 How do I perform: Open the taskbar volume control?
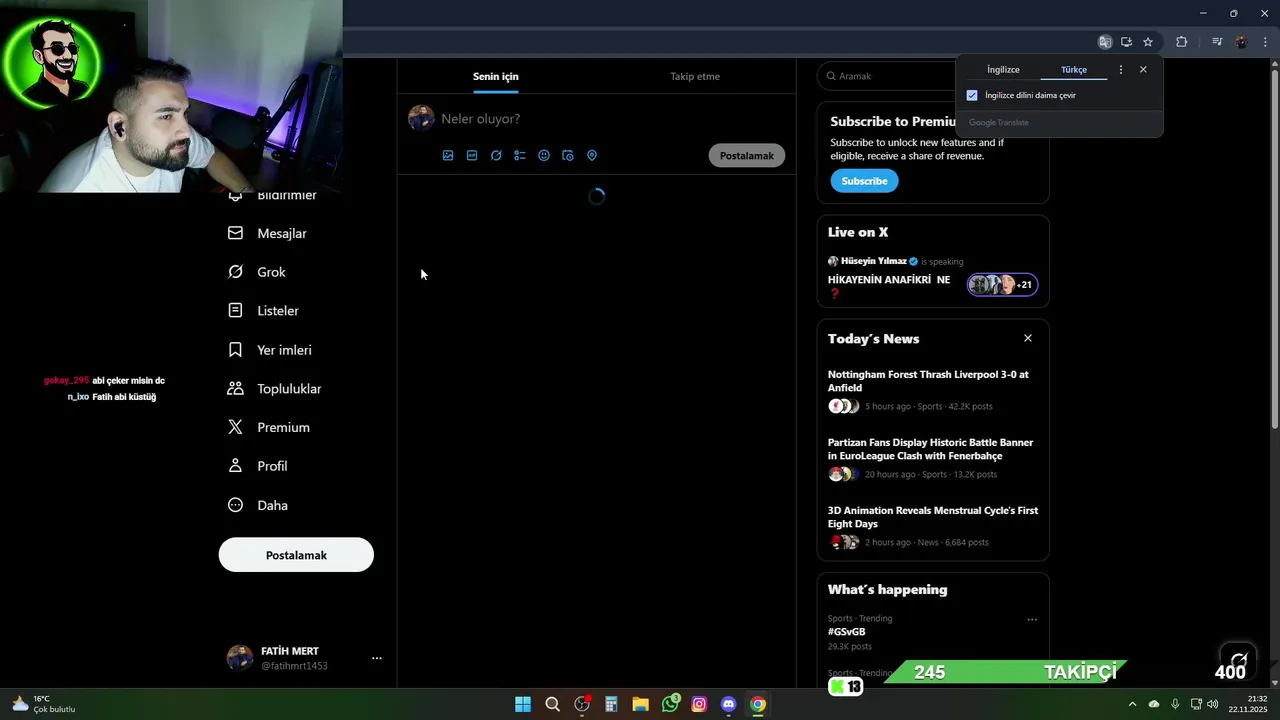point(1213,704)
